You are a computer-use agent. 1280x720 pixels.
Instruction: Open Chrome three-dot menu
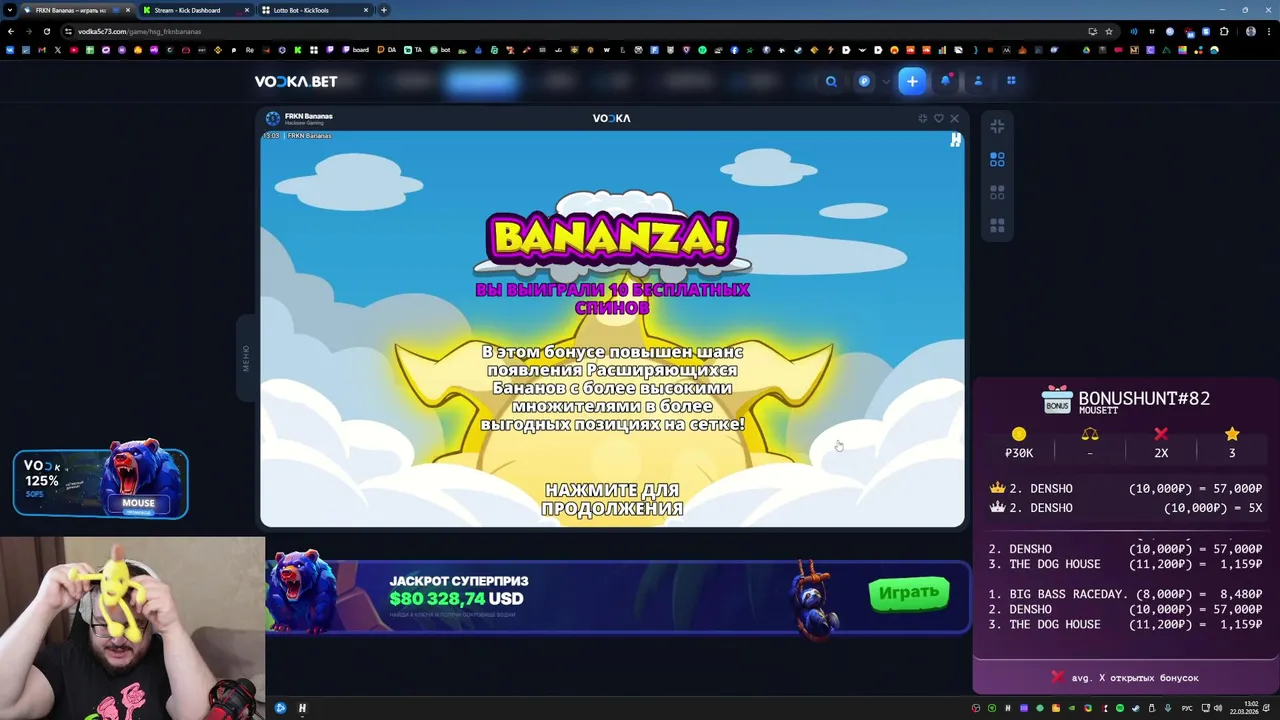point(1269,31)
